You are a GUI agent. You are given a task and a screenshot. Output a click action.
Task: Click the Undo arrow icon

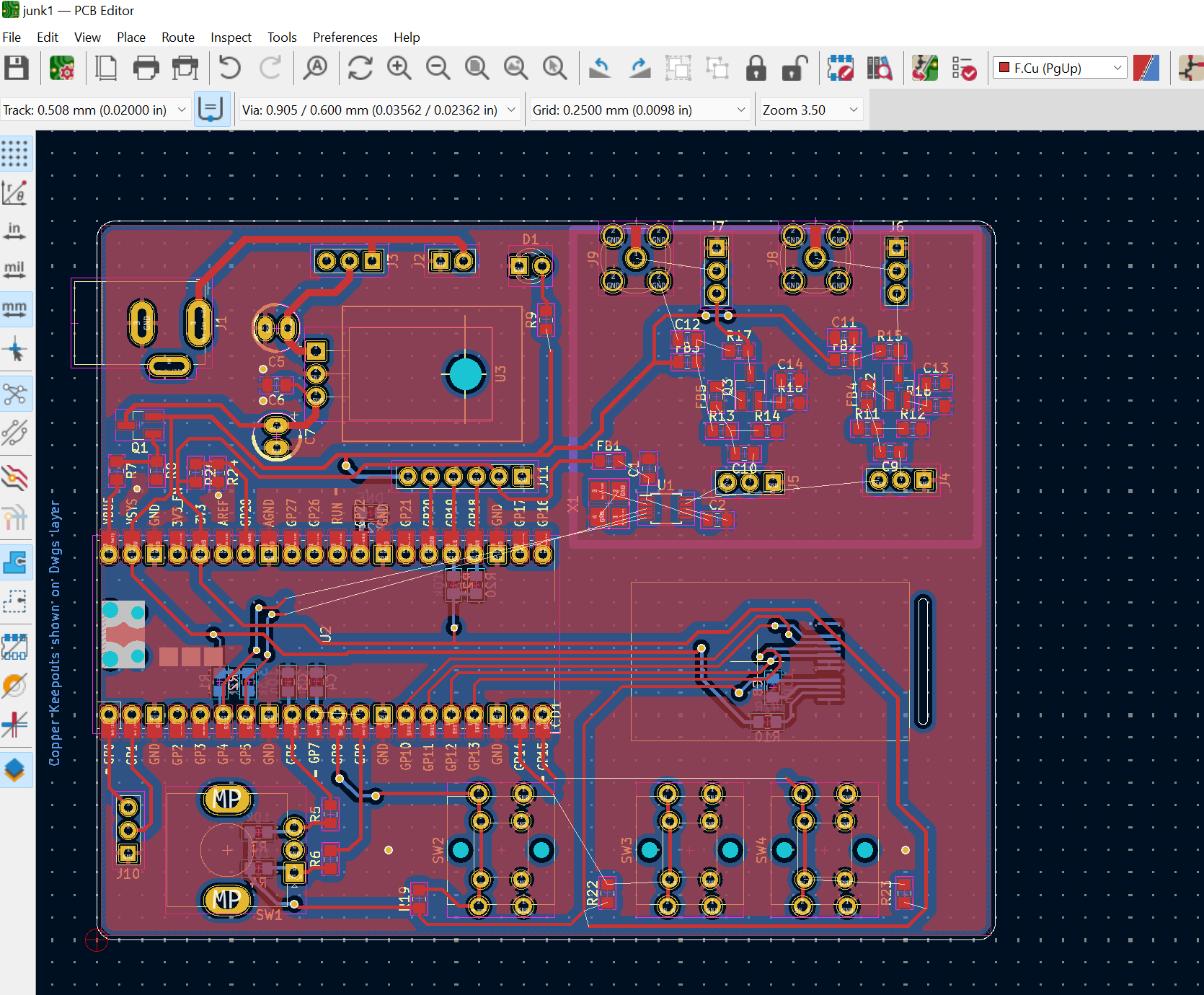[x=230, y=68]
